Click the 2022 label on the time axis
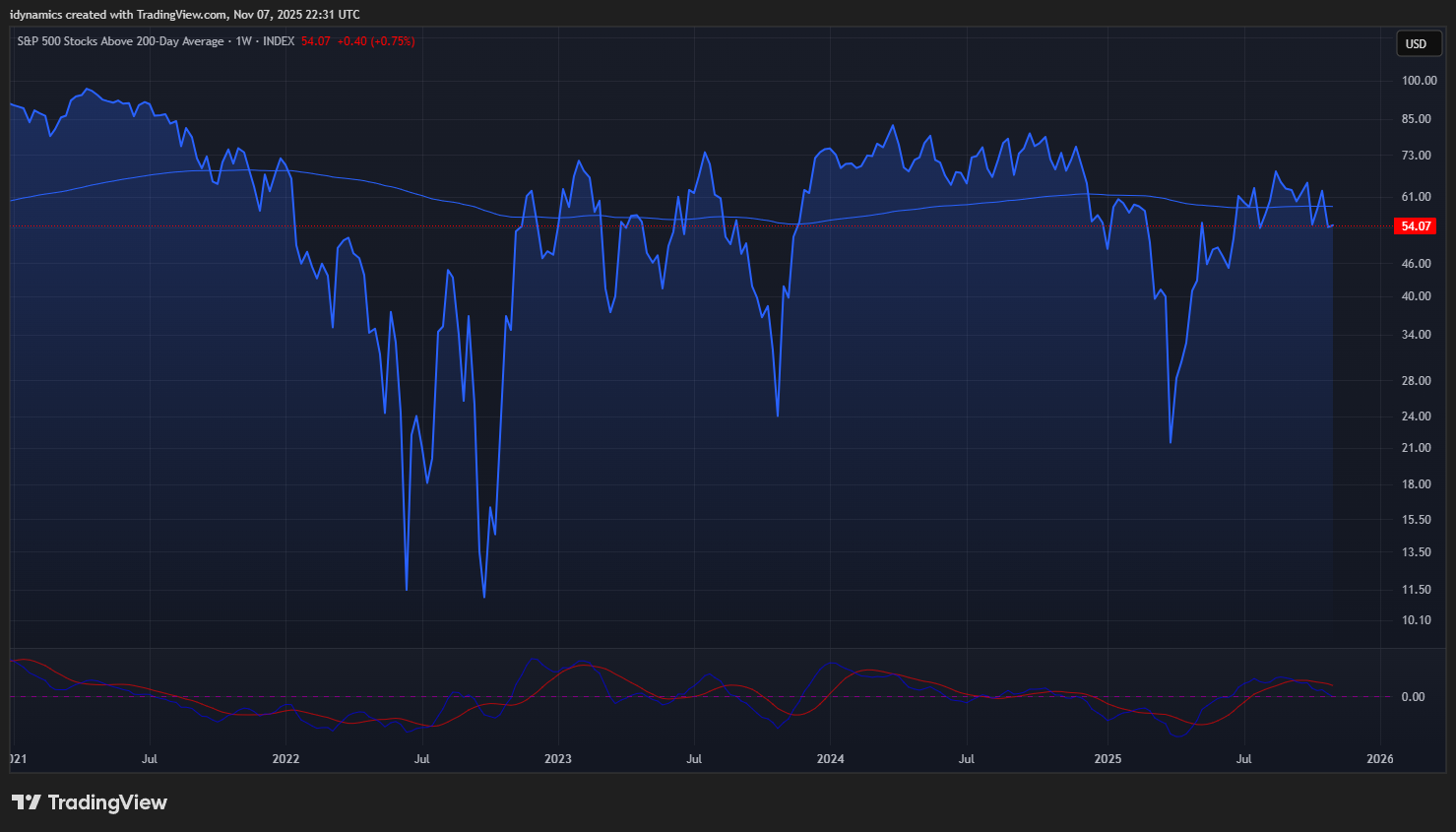Viewport: 1456px width, 832px height. point(285,759)
